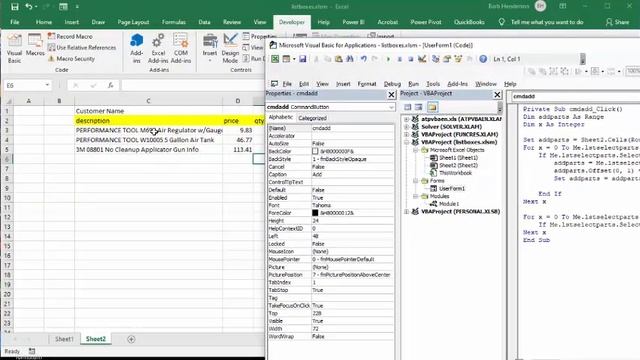Click the Undo arrow in VBA toolbar
This screenshot has height=360, width=640.
tap(363, 59)
